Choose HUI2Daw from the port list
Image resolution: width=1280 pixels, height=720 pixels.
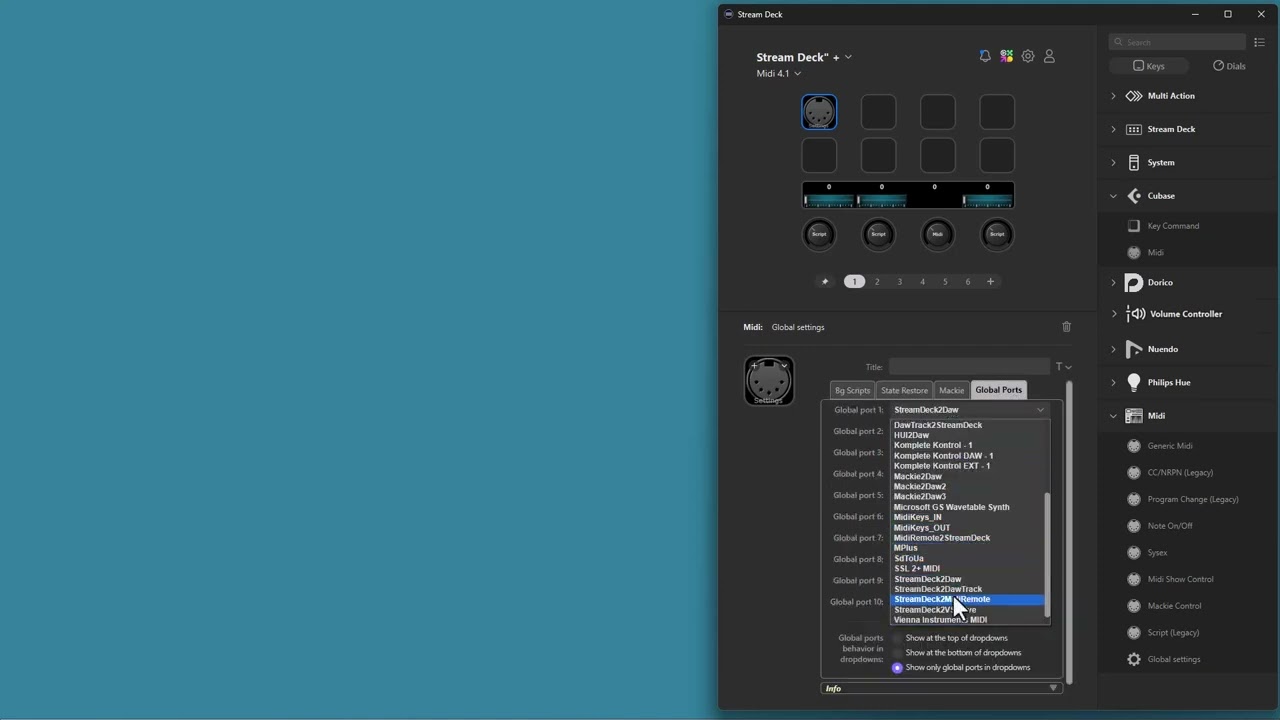tap(911, 435)
